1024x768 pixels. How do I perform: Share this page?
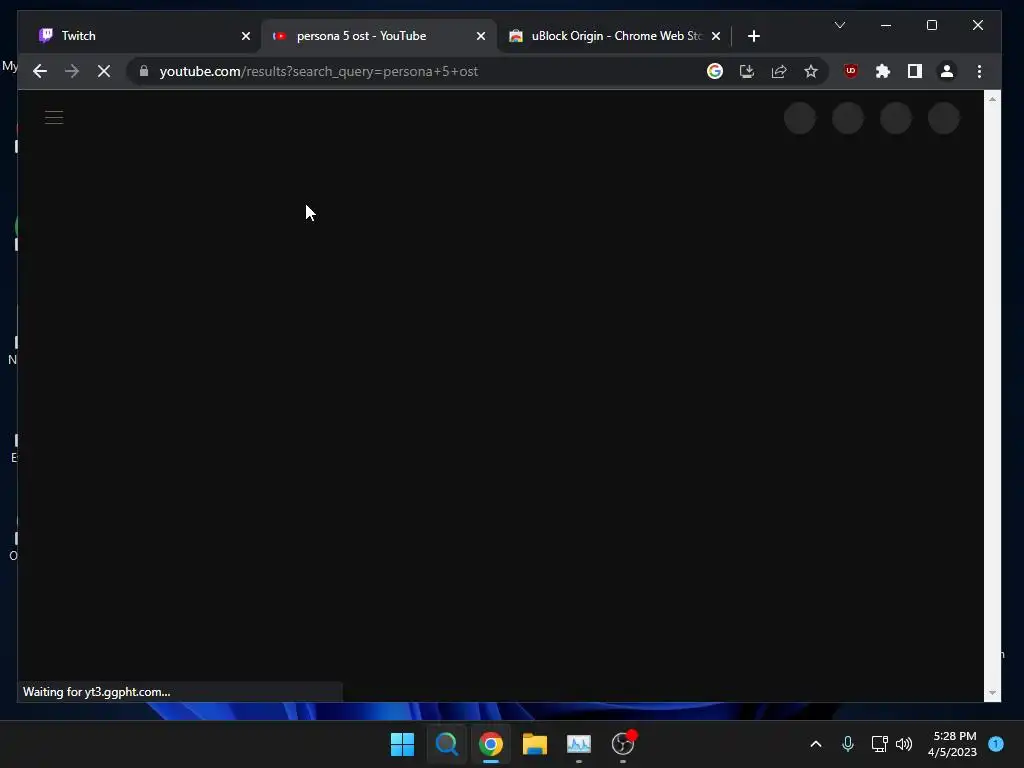pos(778,71)
